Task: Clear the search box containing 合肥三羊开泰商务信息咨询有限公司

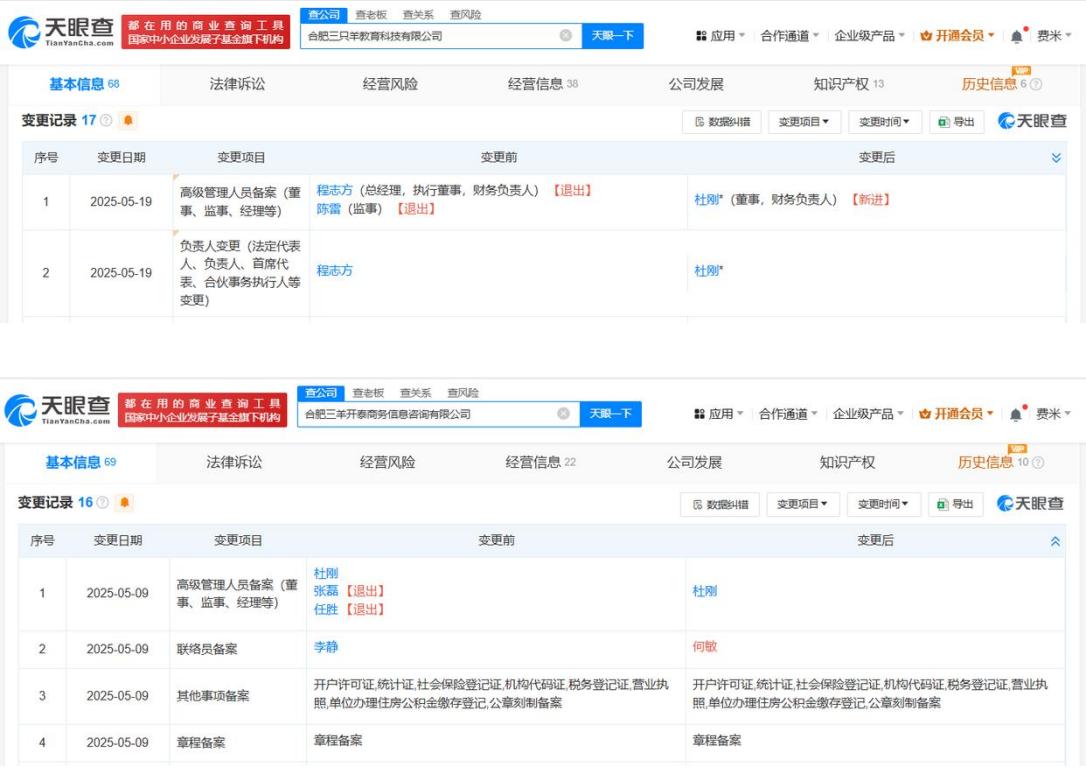Action: (x=563, y=414)
